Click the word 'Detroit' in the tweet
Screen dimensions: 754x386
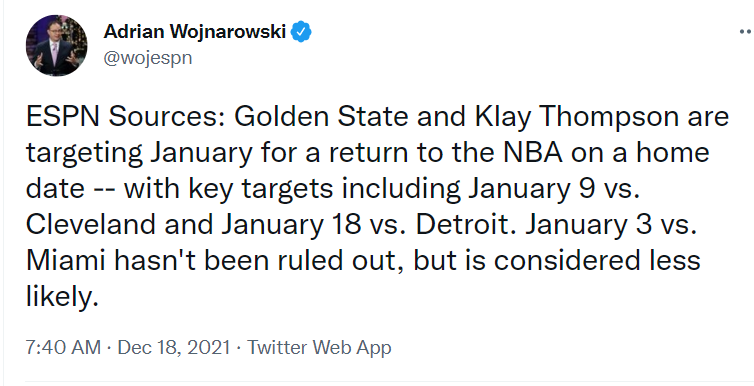point(463,224)
